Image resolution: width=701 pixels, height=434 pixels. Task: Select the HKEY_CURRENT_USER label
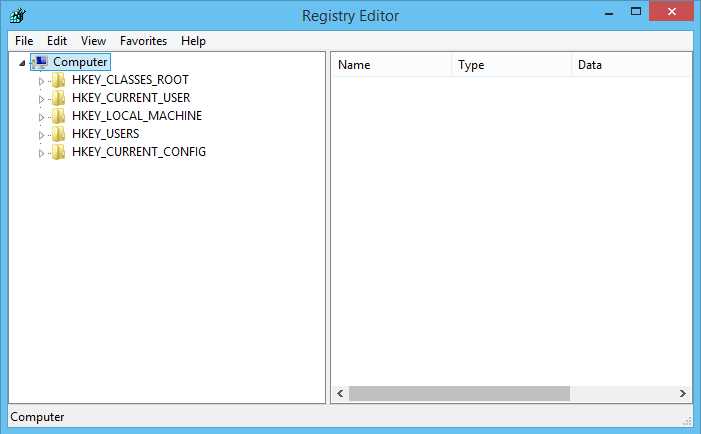(131, 98)
